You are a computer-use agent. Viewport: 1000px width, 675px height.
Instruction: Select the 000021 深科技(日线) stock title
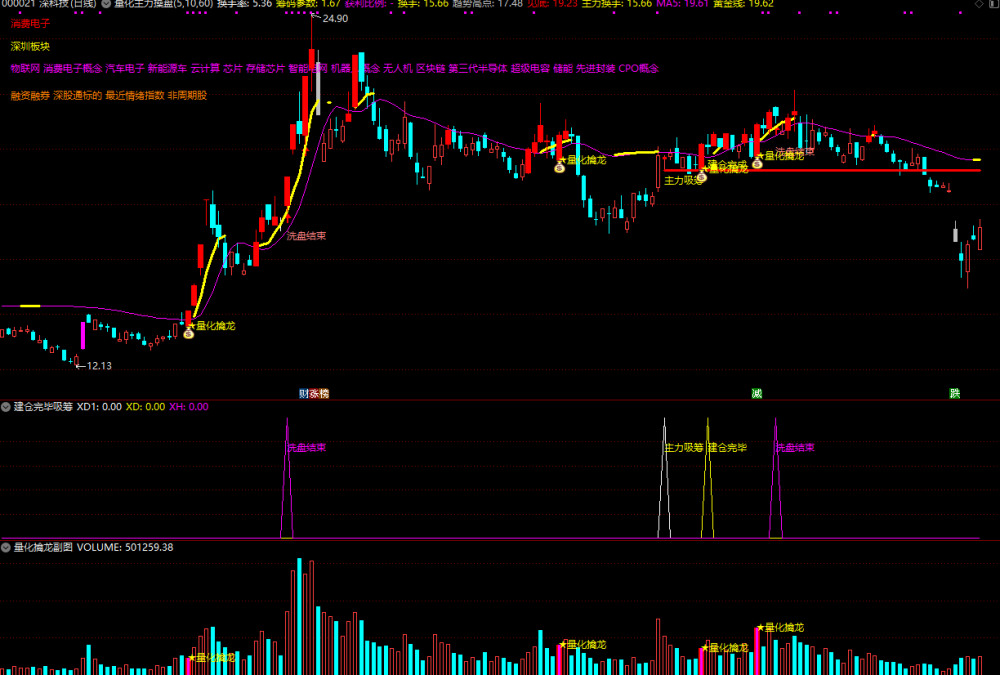click(48, 4)
